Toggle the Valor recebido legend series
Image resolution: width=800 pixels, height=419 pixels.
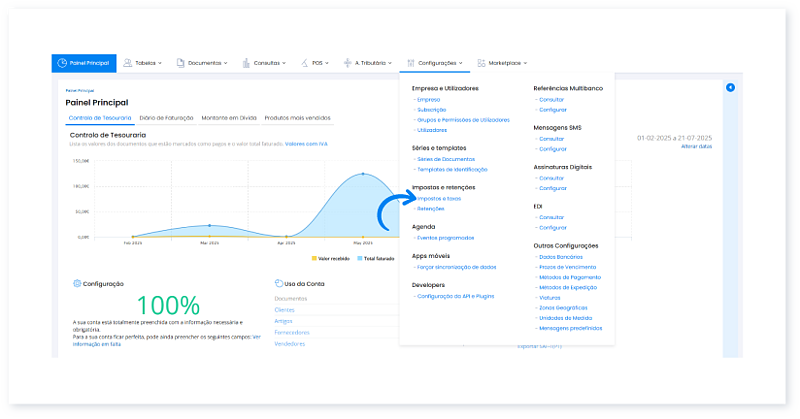[333, 257]
